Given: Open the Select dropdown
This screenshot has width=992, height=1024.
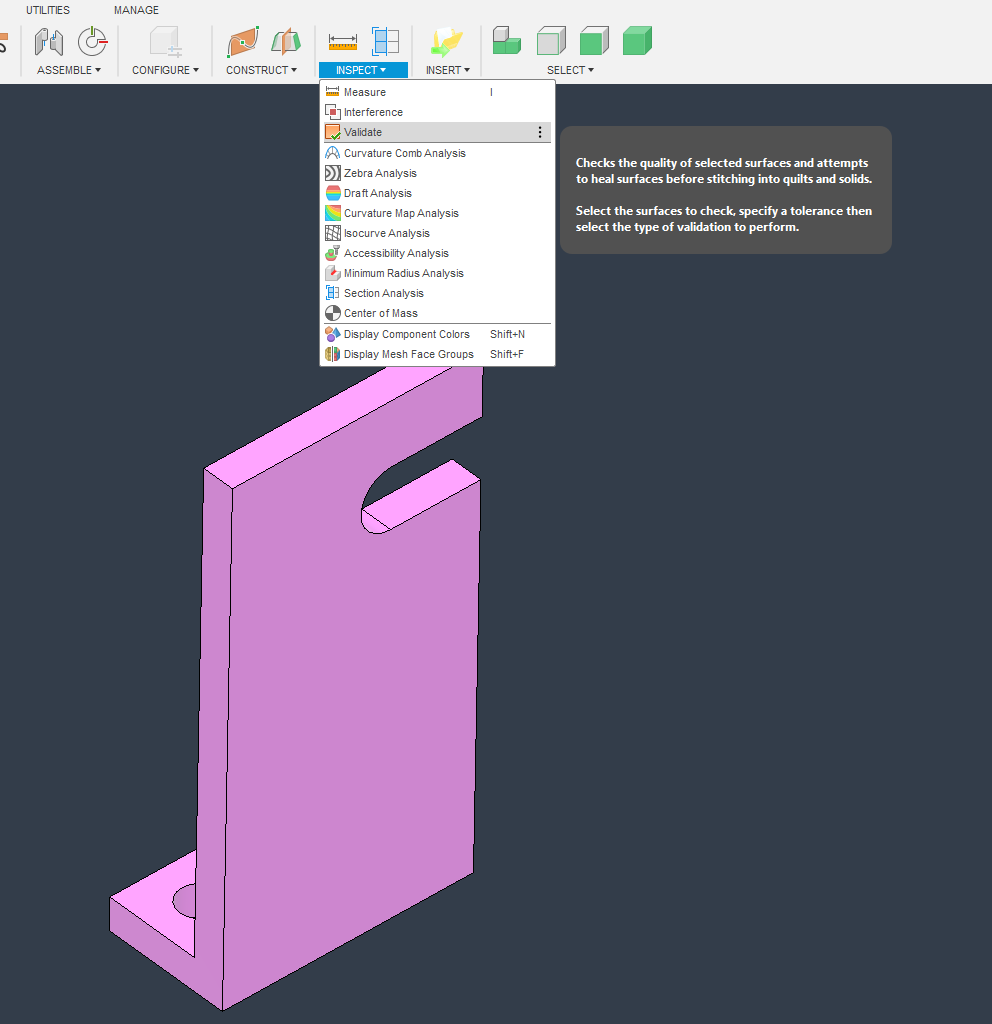Looking at the screenshot, I should click(569, 69).
